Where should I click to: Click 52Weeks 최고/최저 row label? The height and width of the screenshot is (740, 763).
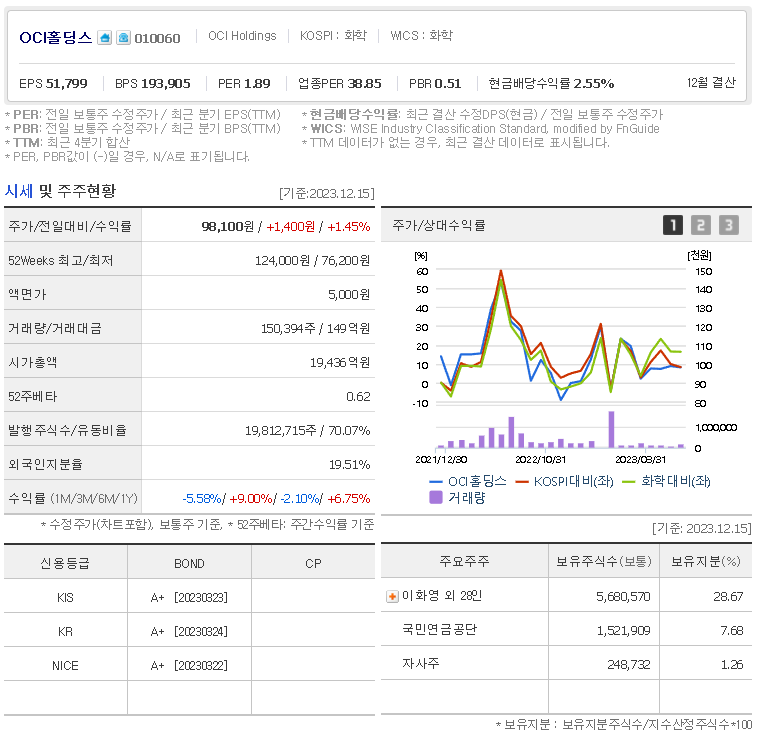point(61,260)
